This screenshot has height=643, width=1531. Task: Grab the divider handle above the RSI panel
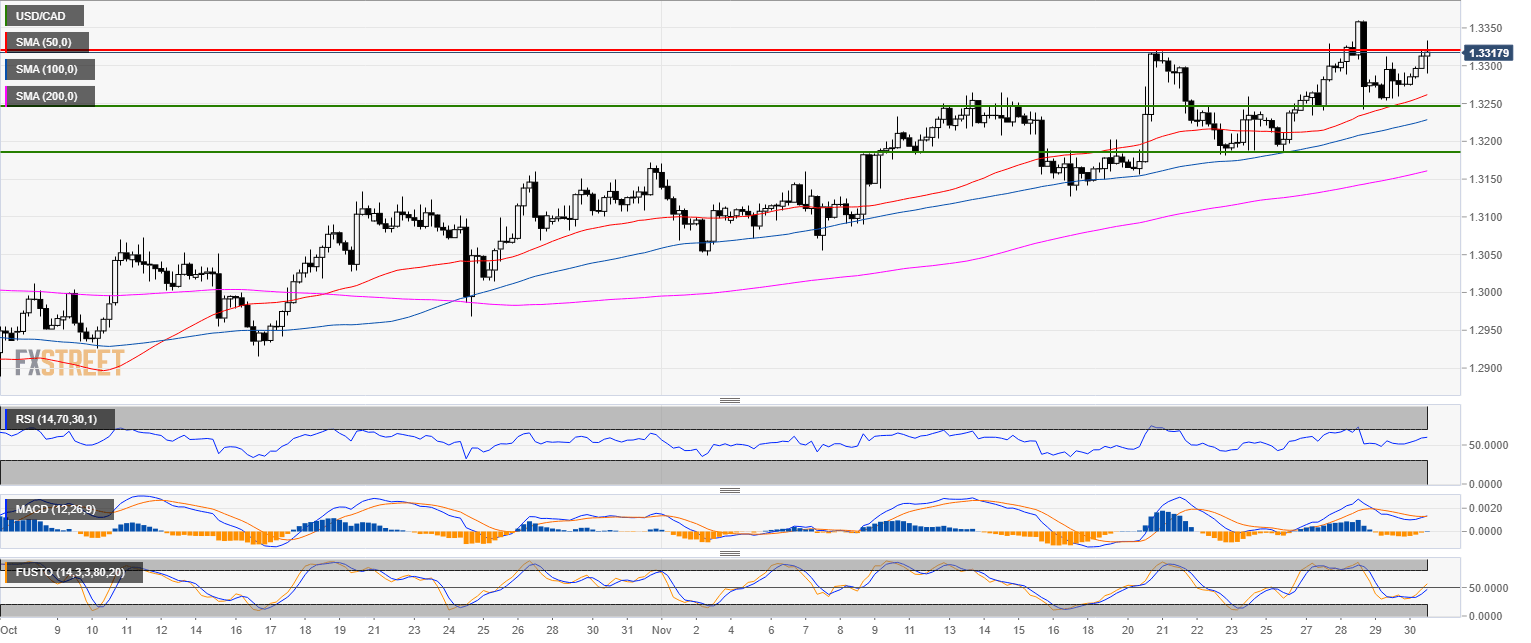[729, 400]
